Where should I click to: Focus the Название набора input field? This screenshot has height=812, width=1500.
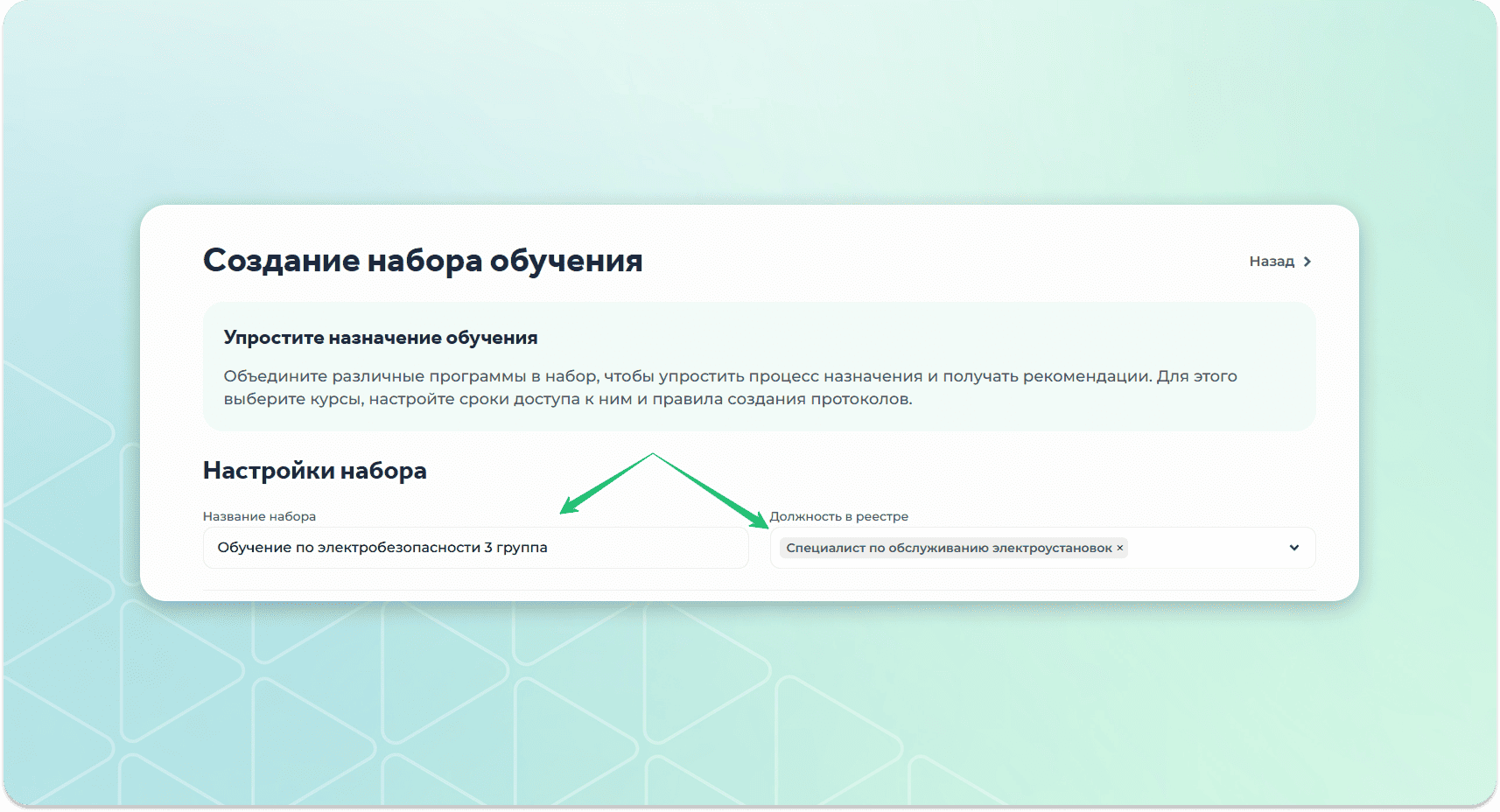click(475, 548)
